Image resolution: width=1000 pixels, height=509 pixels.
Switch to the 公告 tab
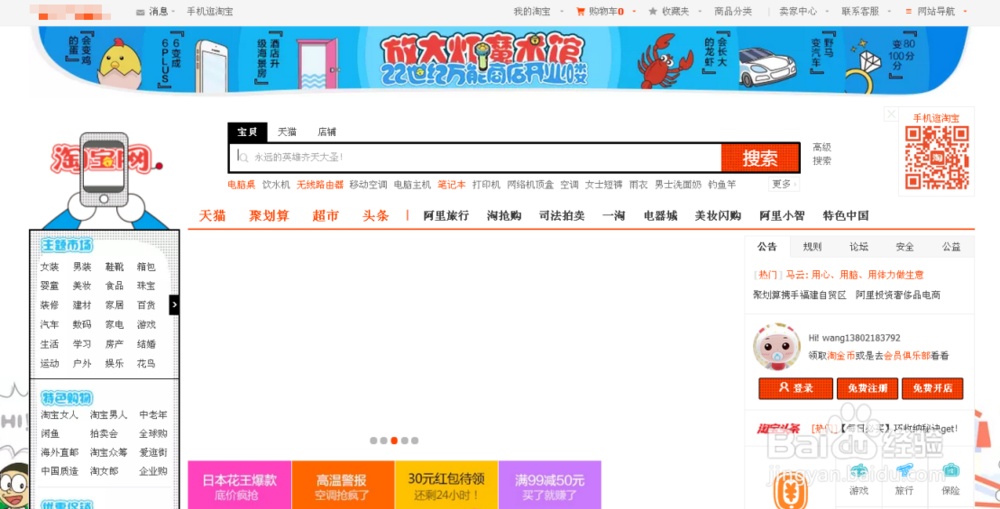[767, 247]
